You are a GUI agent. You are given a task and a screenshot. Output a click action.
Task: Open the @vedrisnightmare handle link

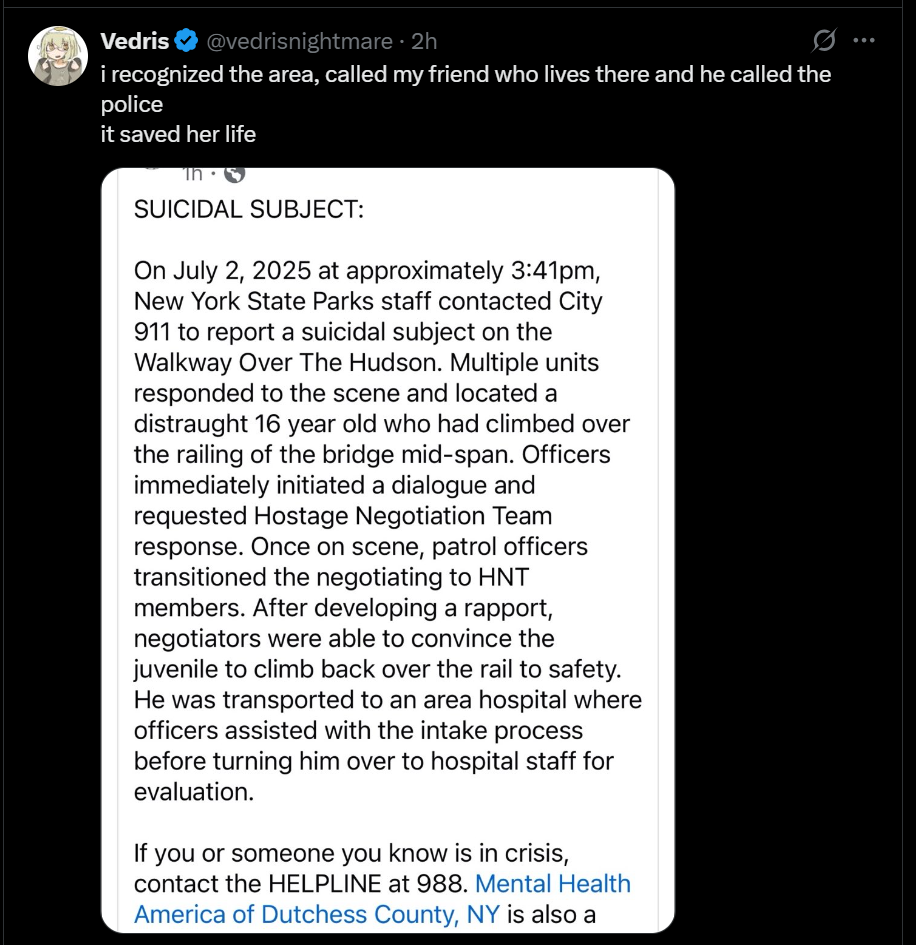pos(299,41)
